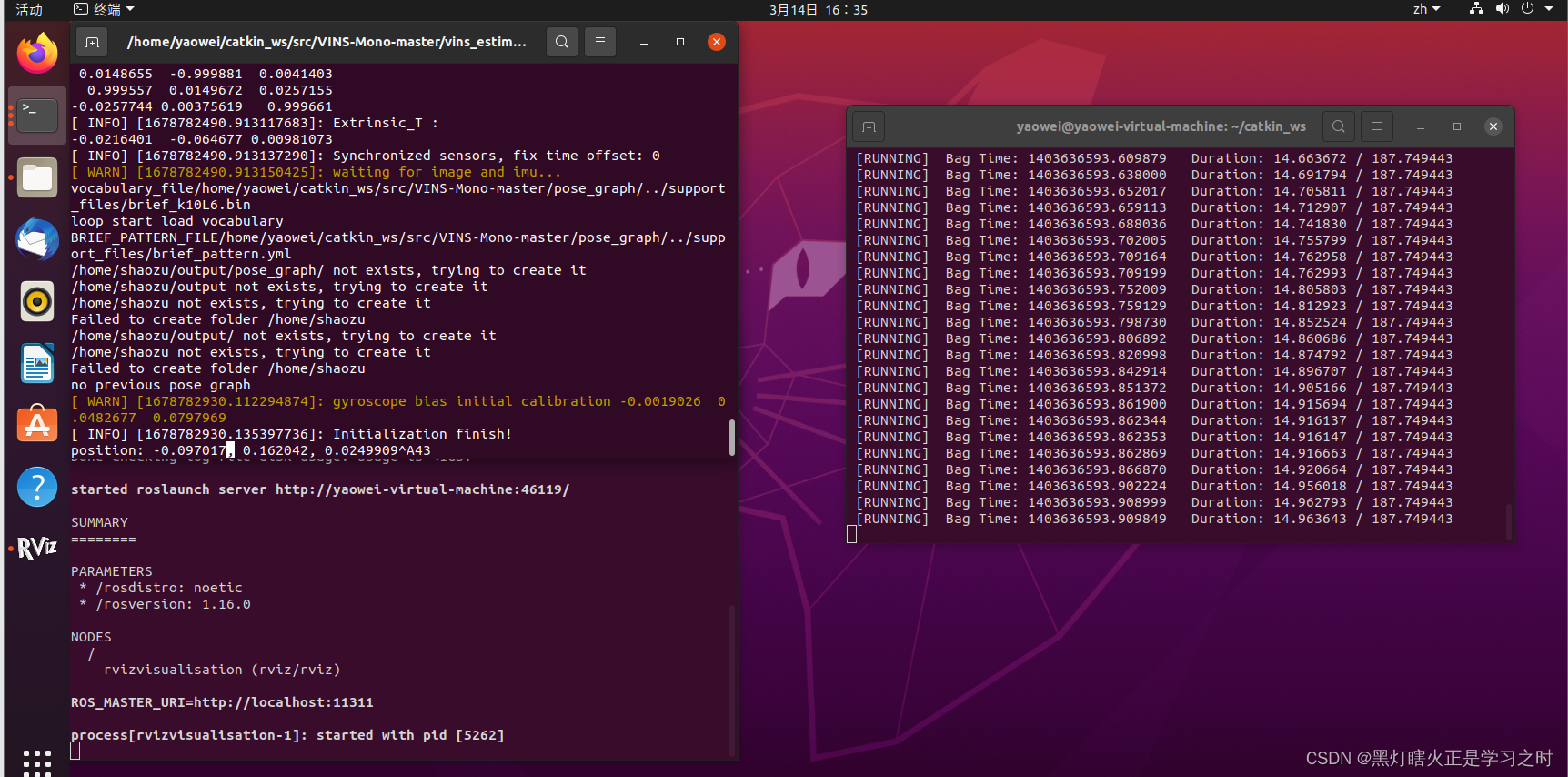The image size is (1568, 777).
Task: Open the 终端 app menu in top bar
Action: tap(104, 9)
